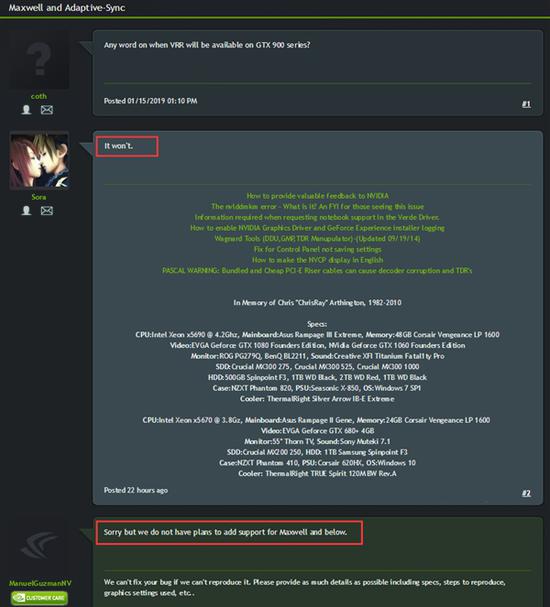The height and width of the screenshot is (607, 550).
Task: Open the coth username link
Action: pos(39,96)
